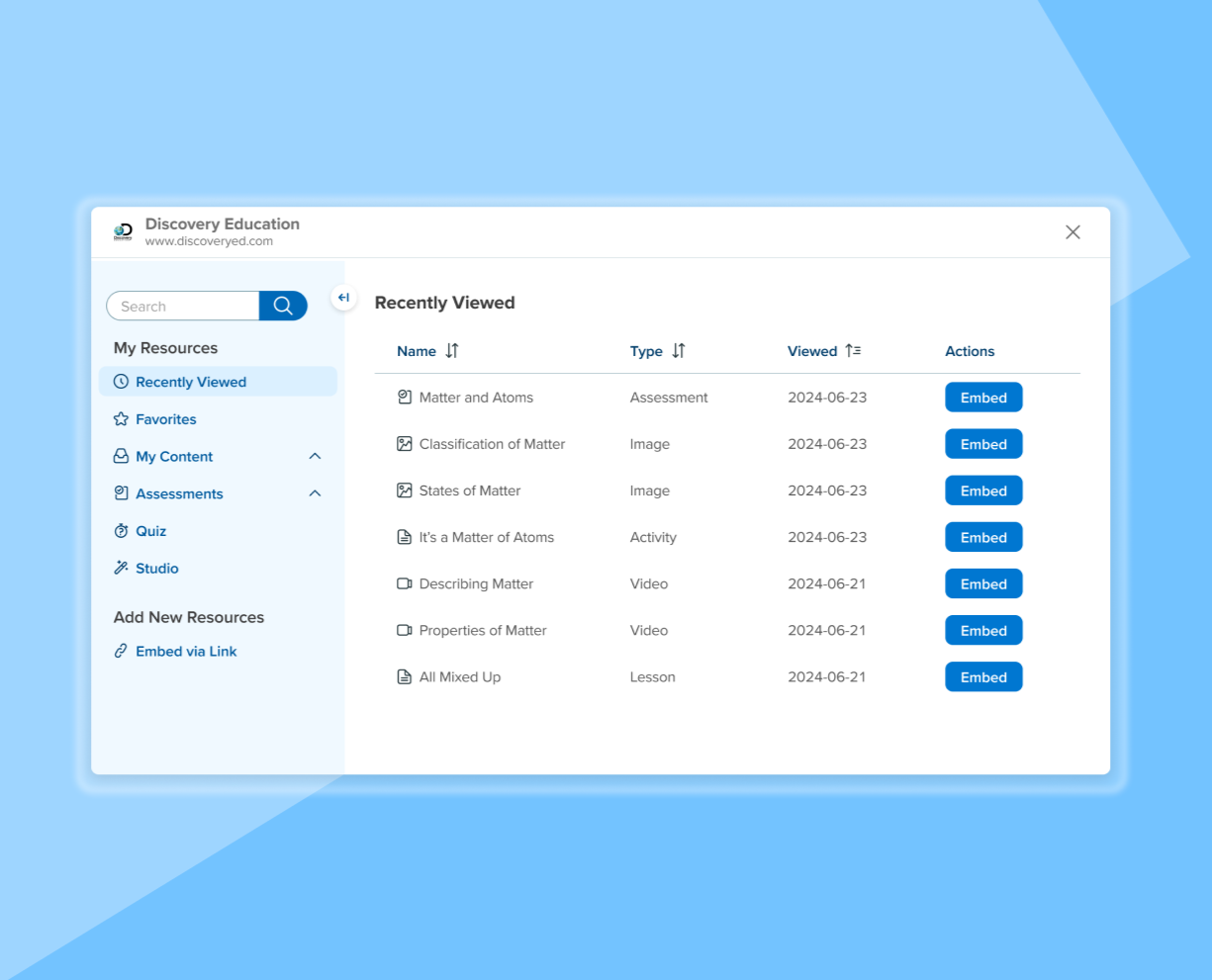Click the Type column header
The height and width of the screenshot is (980, 1212).
click(x=646, y=351)
